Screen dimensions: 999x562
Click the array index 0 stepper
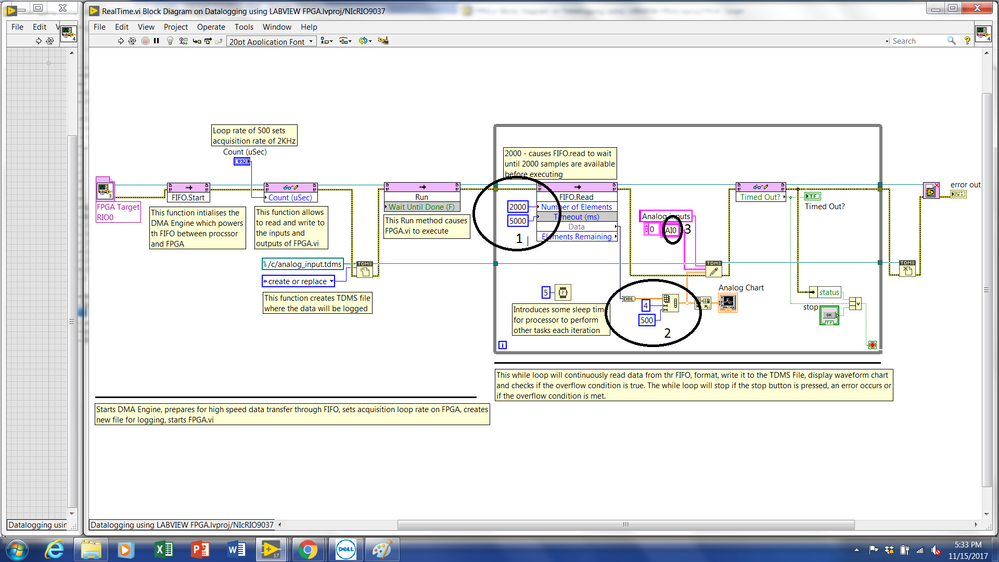649,229
